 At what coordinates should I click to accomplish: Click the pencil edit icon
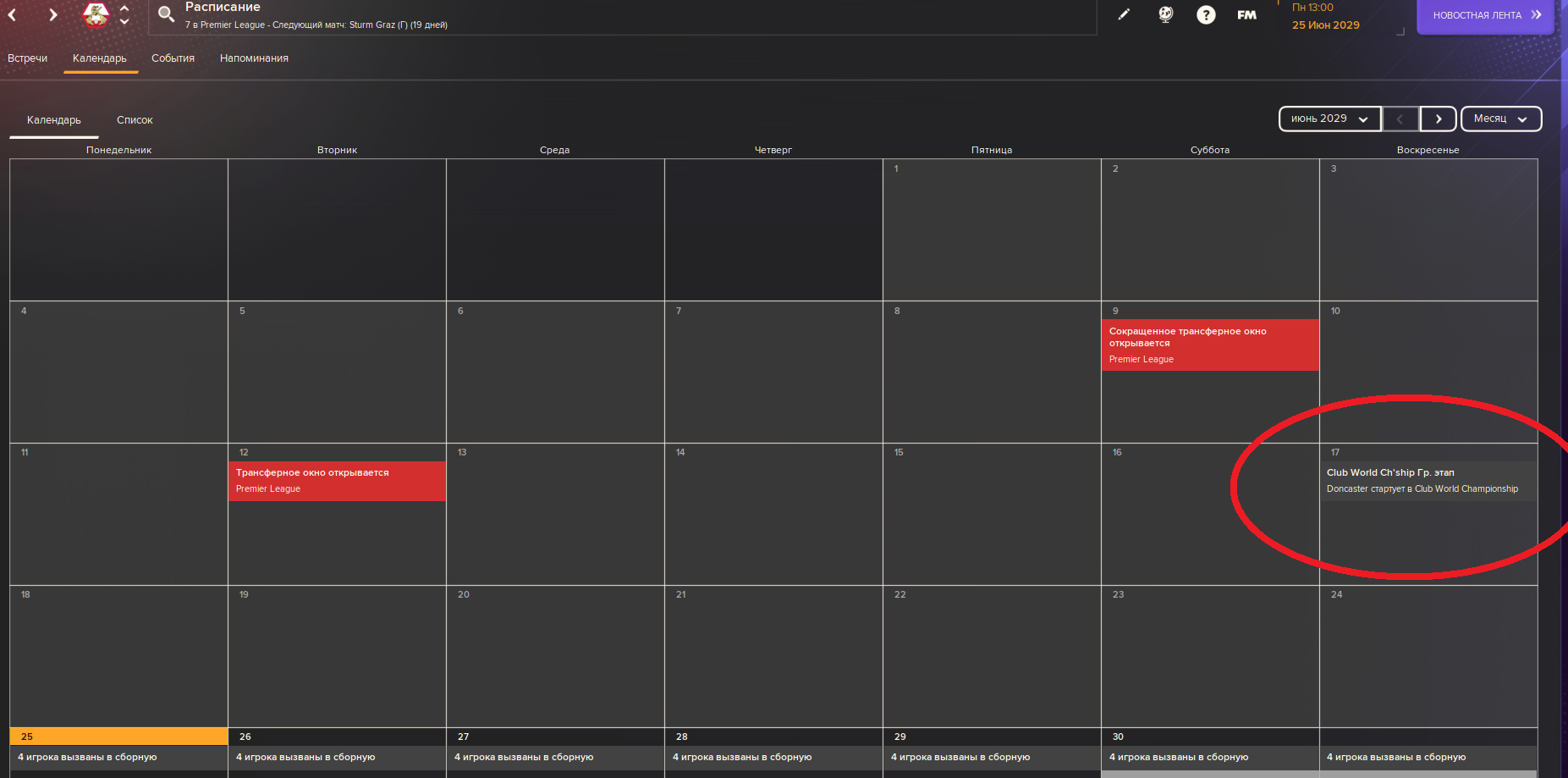coord(1124,14)
